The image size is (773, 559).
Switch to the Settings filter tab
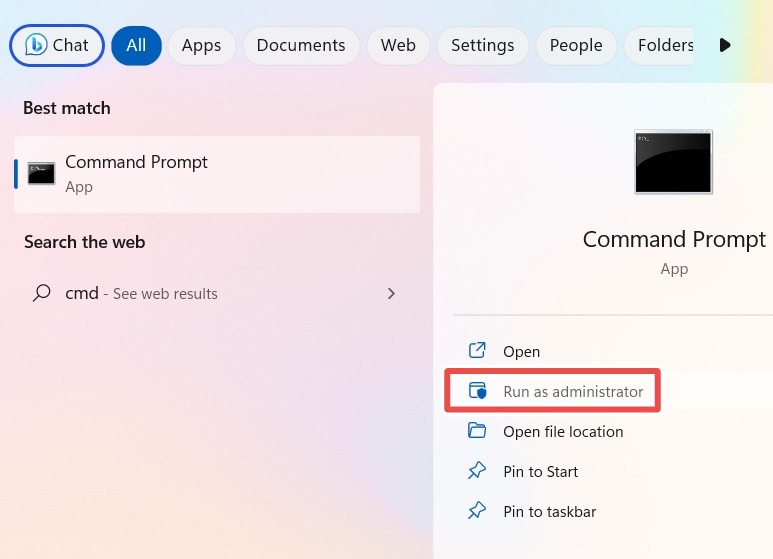coord(483,45)
